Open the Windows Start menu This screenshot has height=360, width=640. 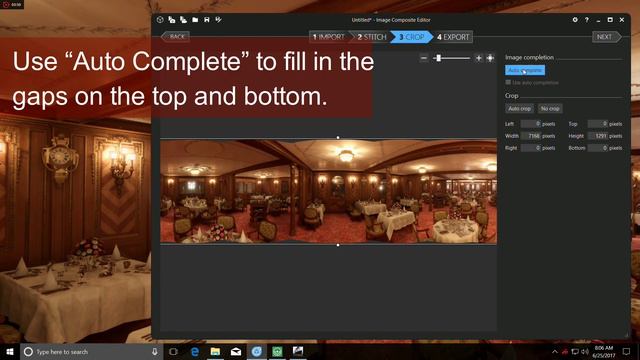click(10, 351)
